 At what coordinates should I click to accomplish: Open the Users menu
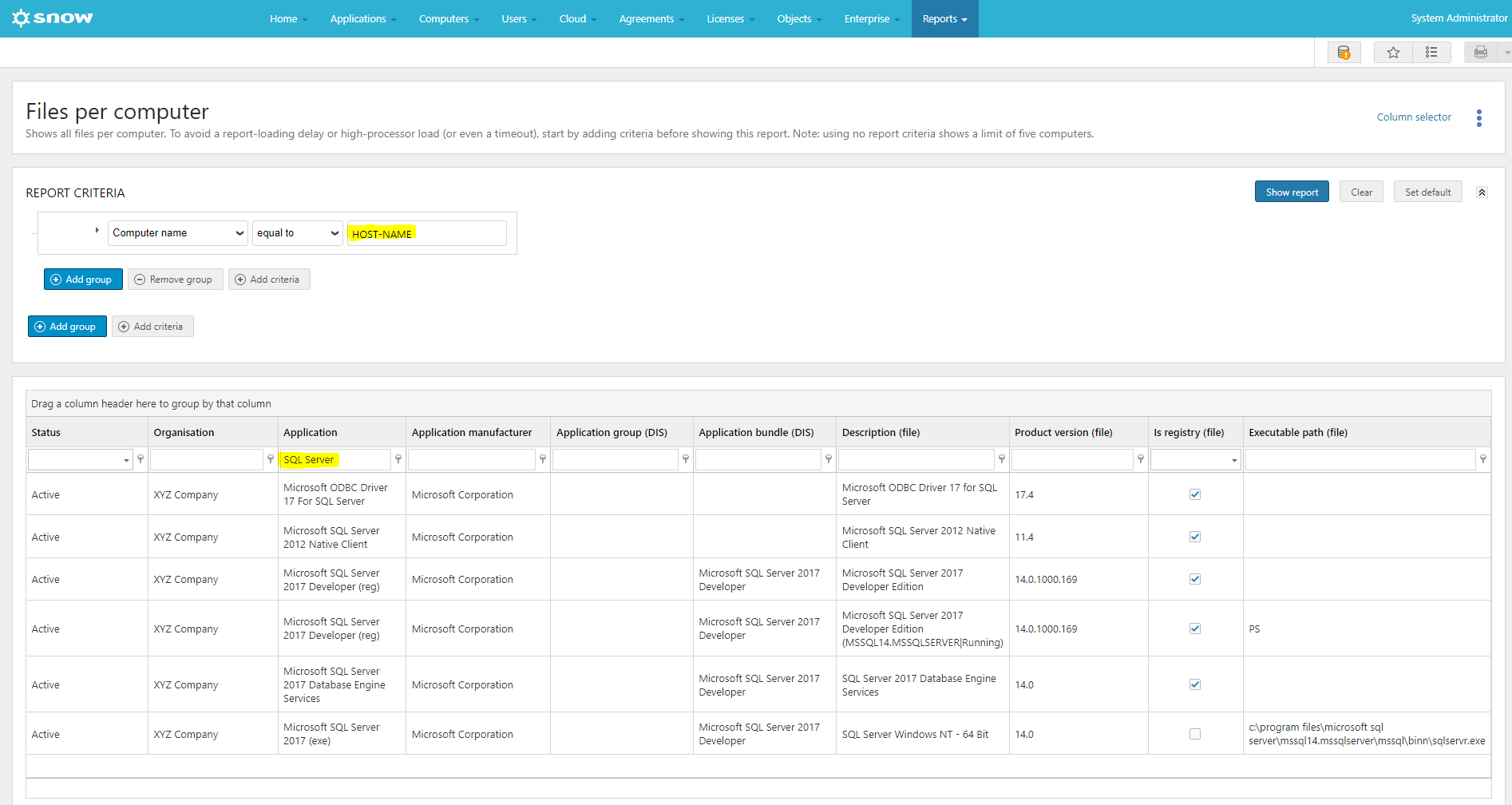pos(520,18)
